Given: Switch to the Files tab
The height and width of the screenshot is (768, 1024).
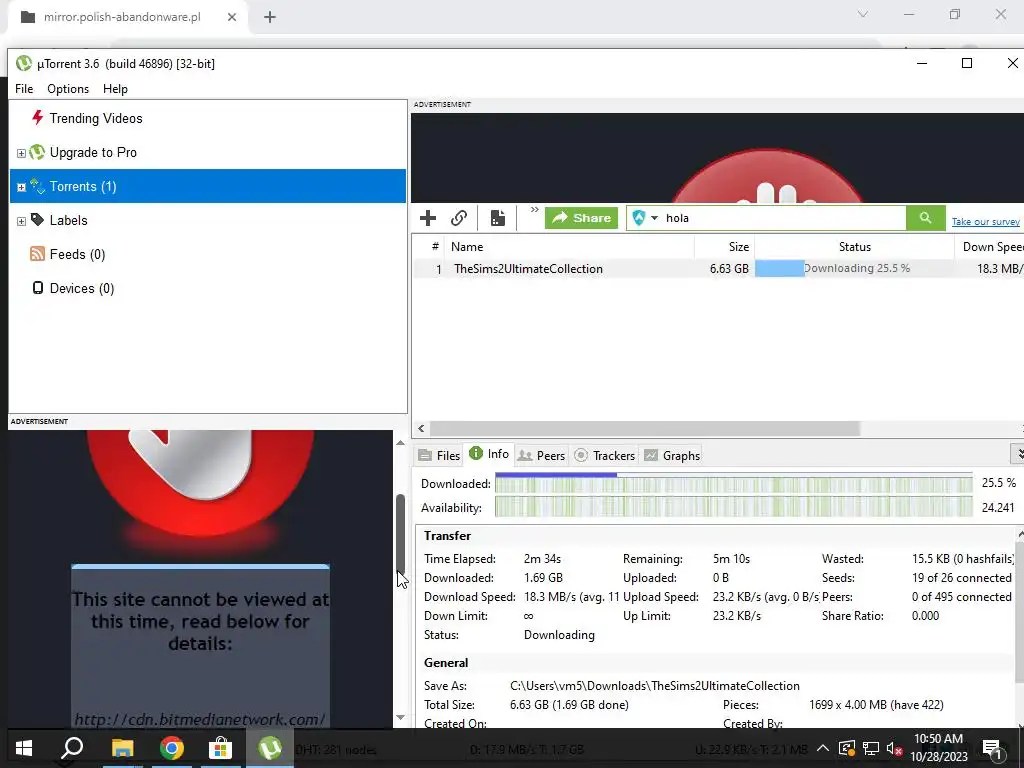Looking at the screenshot, I should (x=439, y=455).
